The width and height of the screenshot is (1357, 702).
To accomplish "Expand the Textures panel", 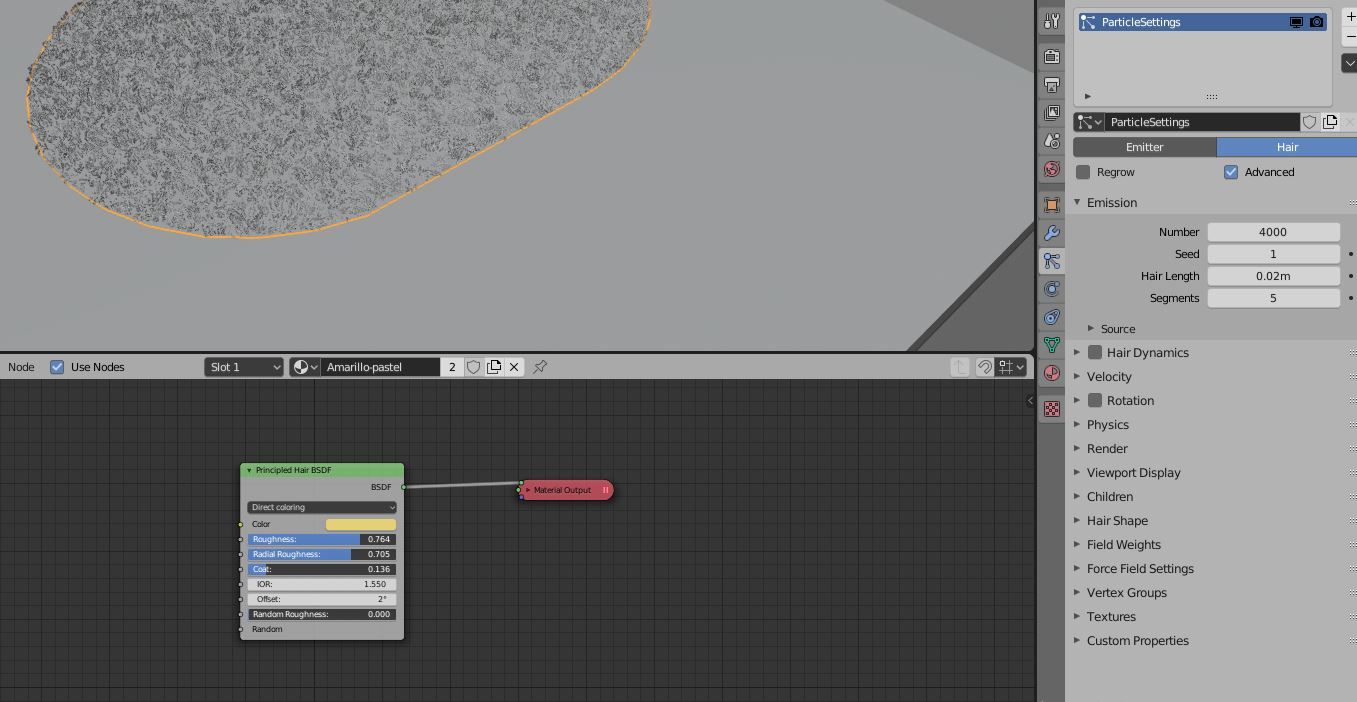I will tap(1110, 616).
